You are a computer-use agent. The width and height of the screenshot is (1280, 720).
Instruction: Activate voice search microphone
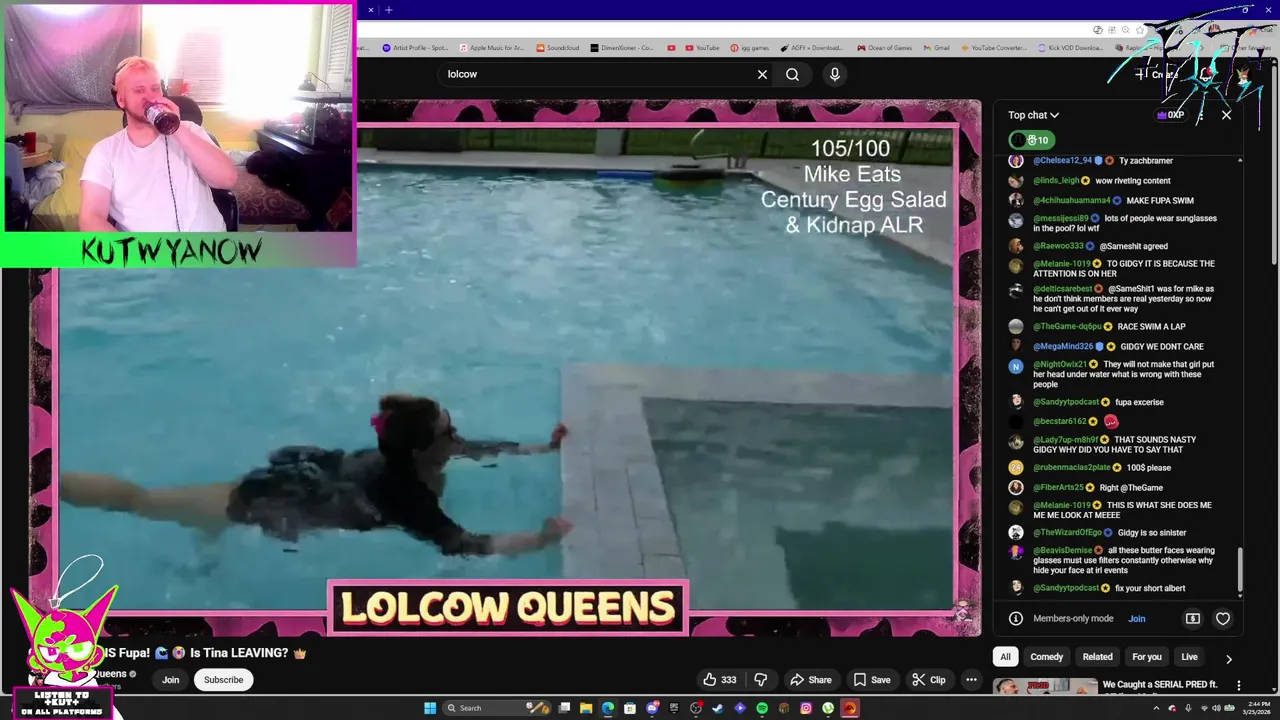point(834,74)
